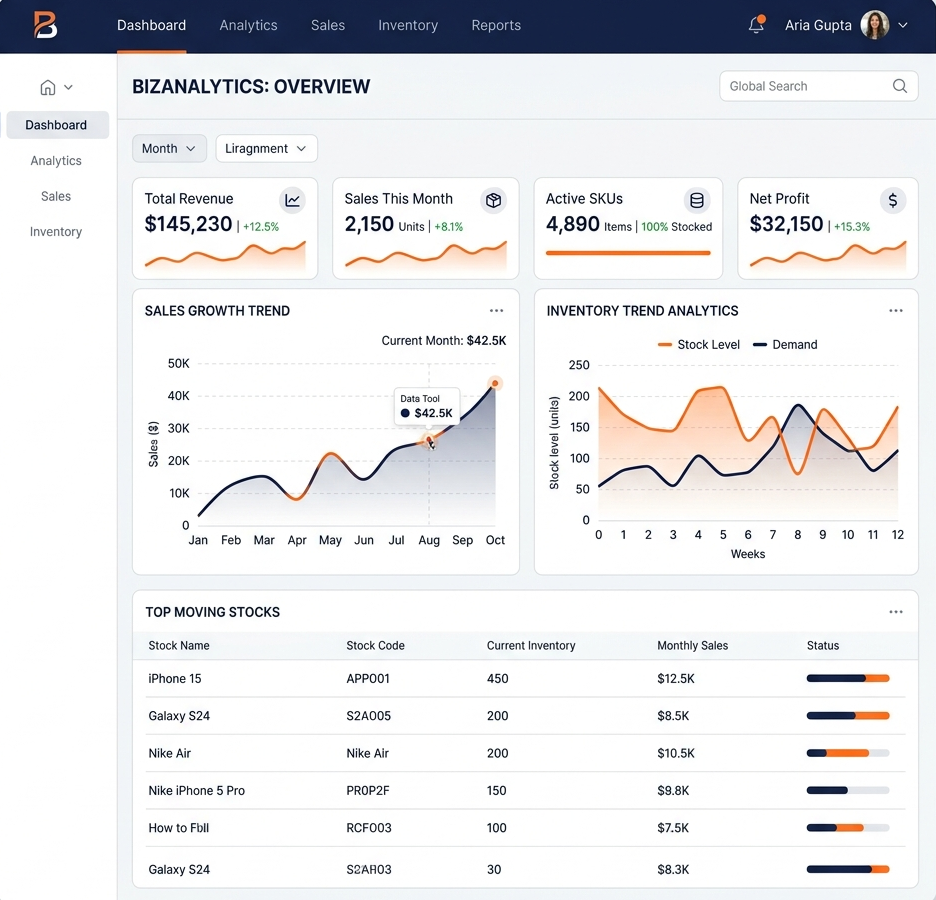This screenshot has height=900, width=936.
Task: Click the Active SKUs database icon
Action: coord(697,200)
